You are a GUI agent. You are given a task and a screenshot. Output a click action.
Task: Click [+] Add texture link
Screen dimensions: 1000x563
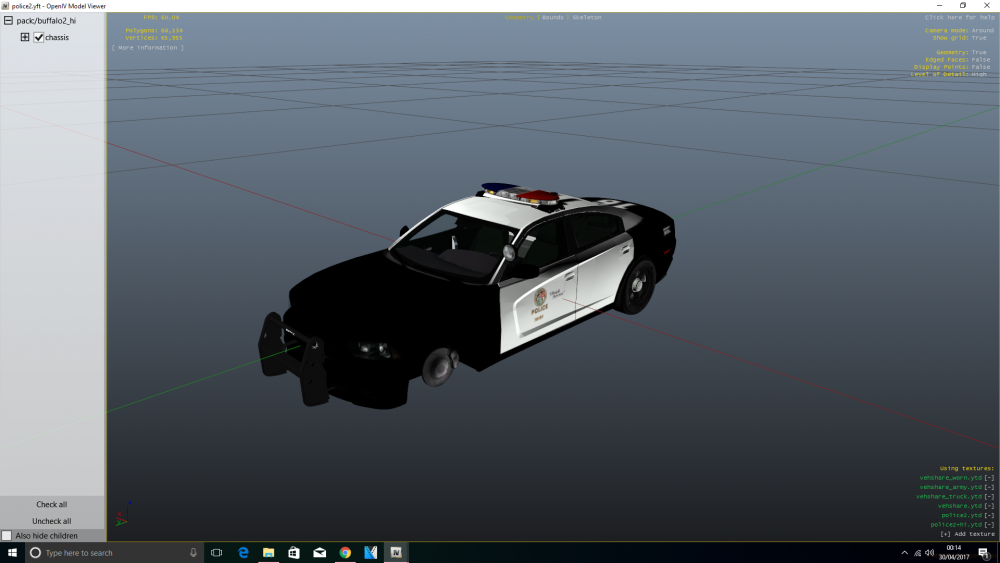click(x=967, y=534)
